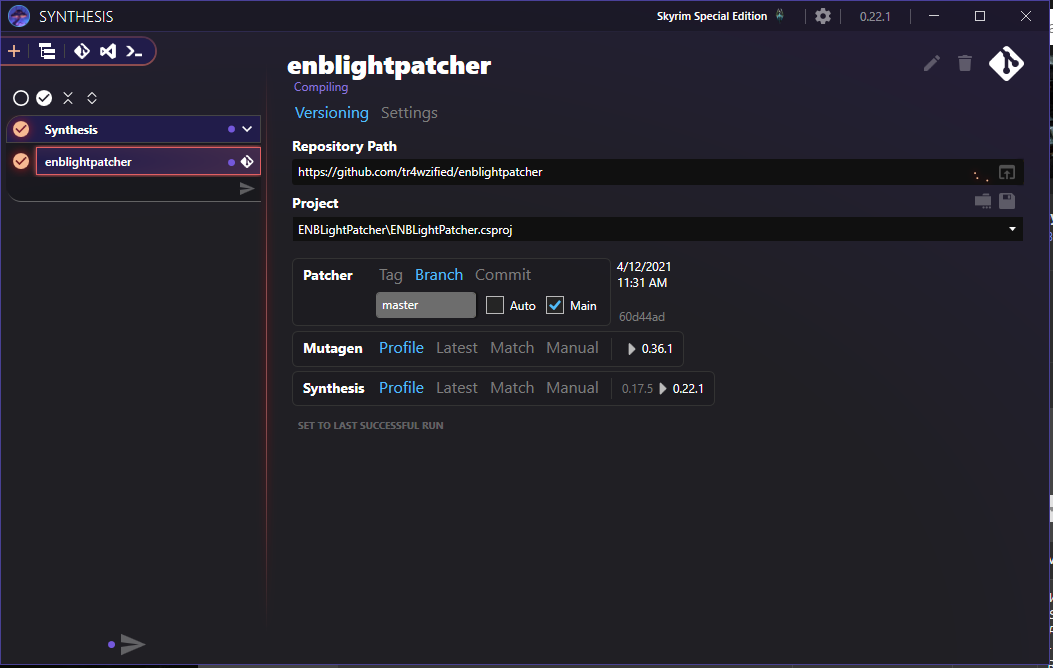
Task: Uncheck the Main branch checkbox
Action: pos(555,305)
